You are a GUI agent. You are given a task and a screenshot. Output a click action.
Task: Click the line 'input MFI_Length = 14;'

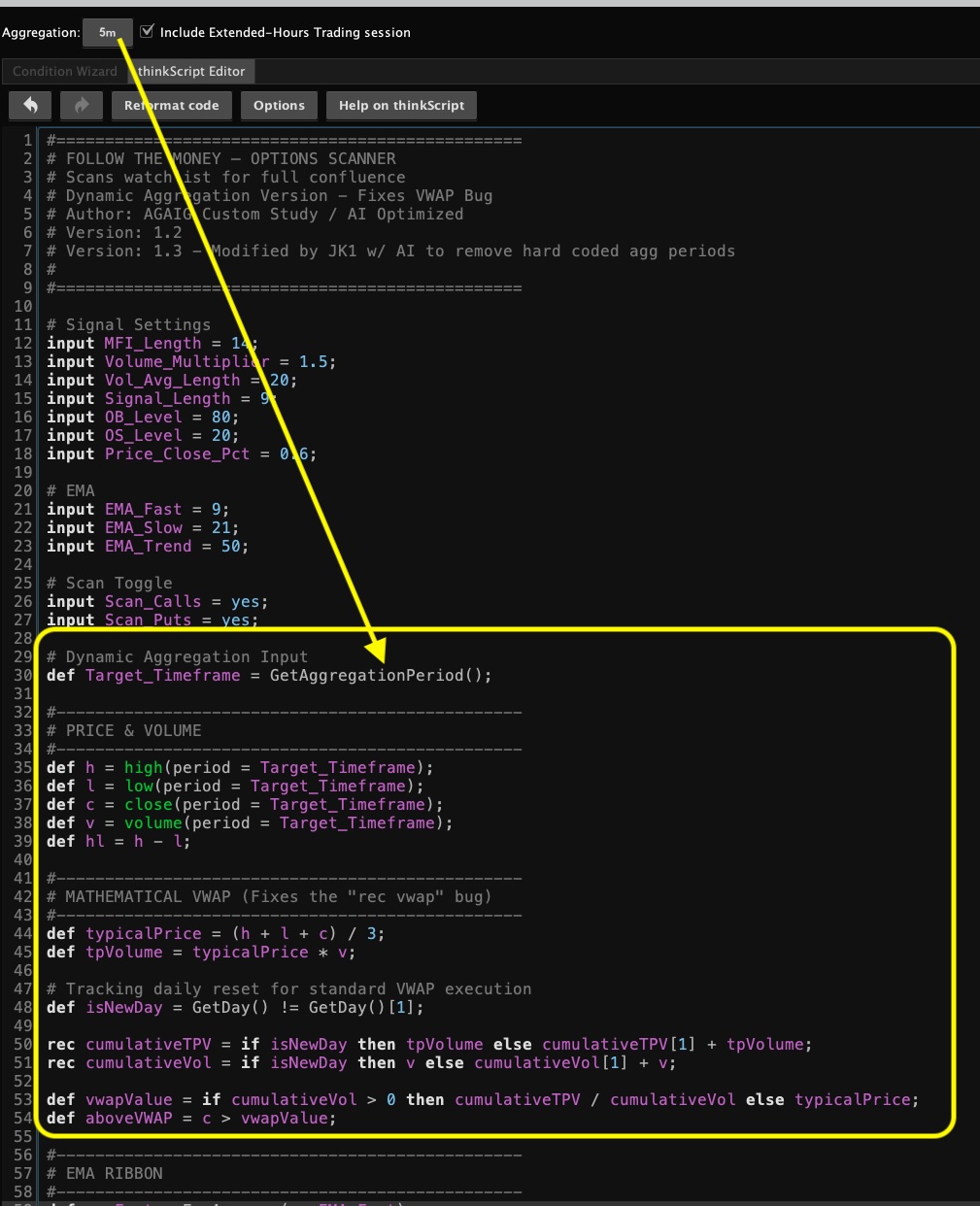click(152, 344)
